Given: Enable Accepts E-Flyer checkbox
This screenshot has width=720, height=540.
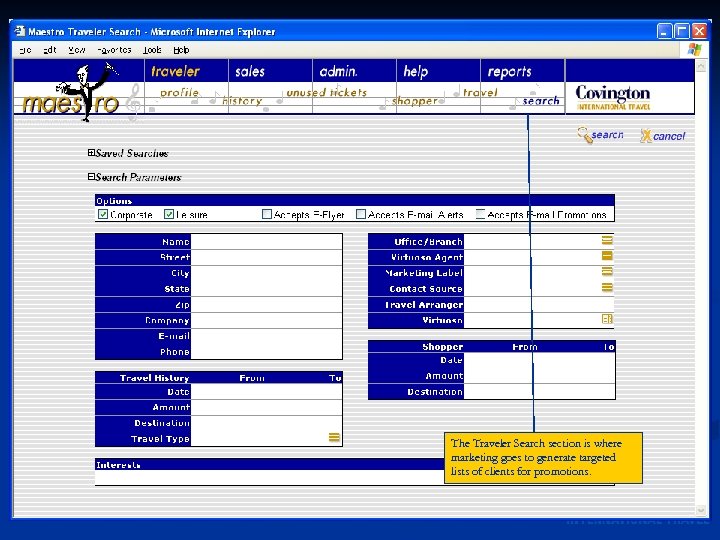Looking at the screenshot, I should coord(267,214).
